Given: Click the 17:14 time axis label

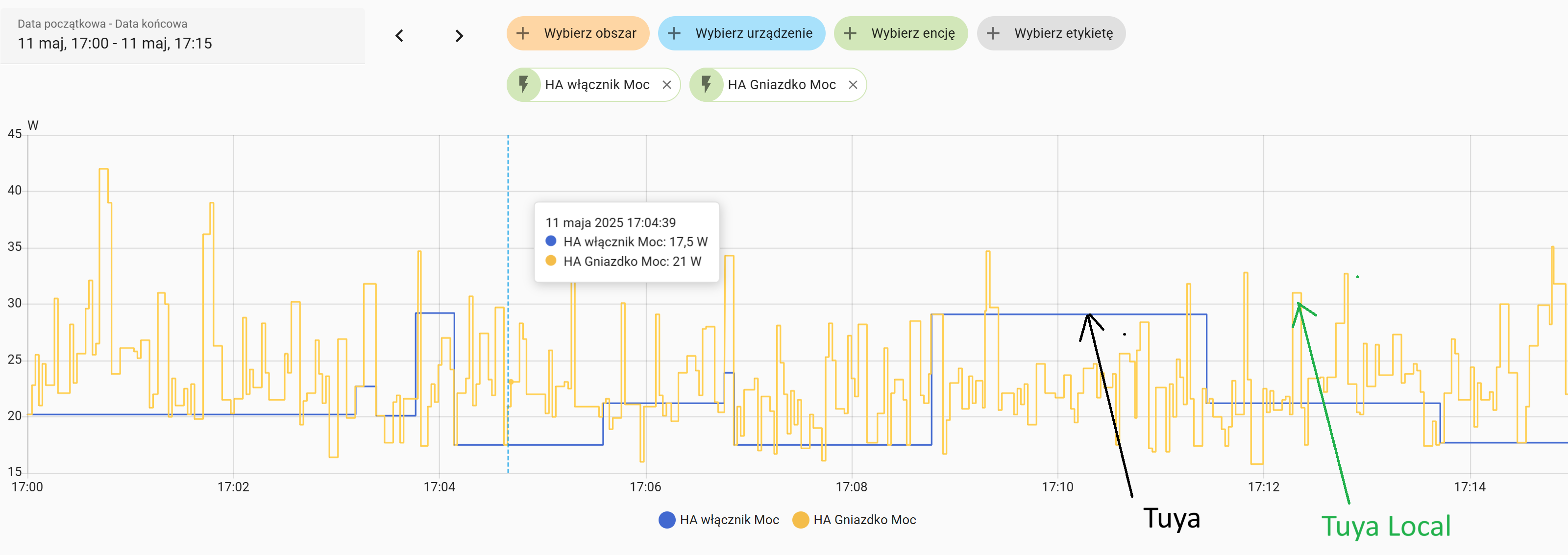Looking at the screenshot, I should (1470, 487).
